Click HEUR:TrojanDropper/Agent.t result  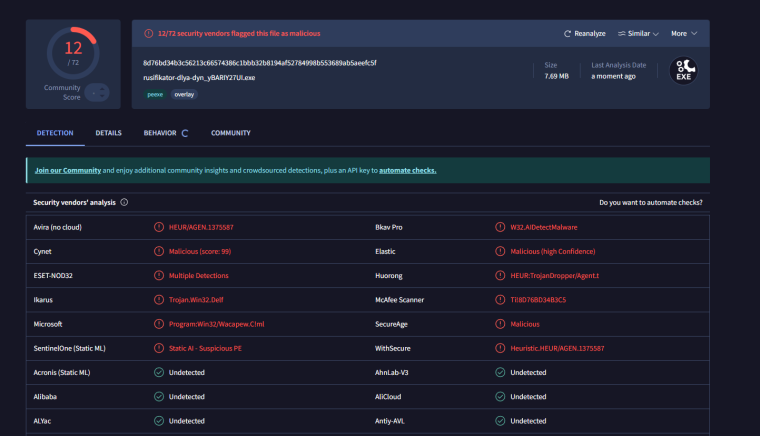coord(554,276)
